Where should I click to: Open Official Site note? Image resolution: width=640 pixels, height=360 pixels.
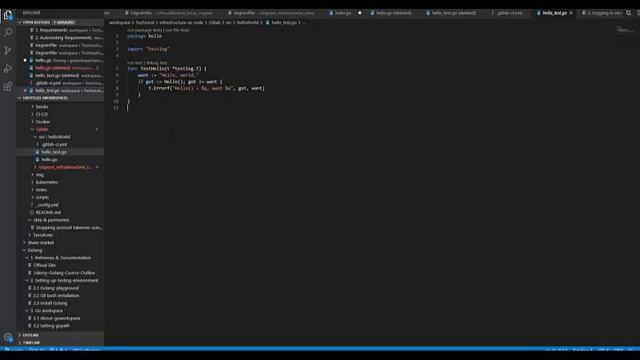click(x=44, y=265)
